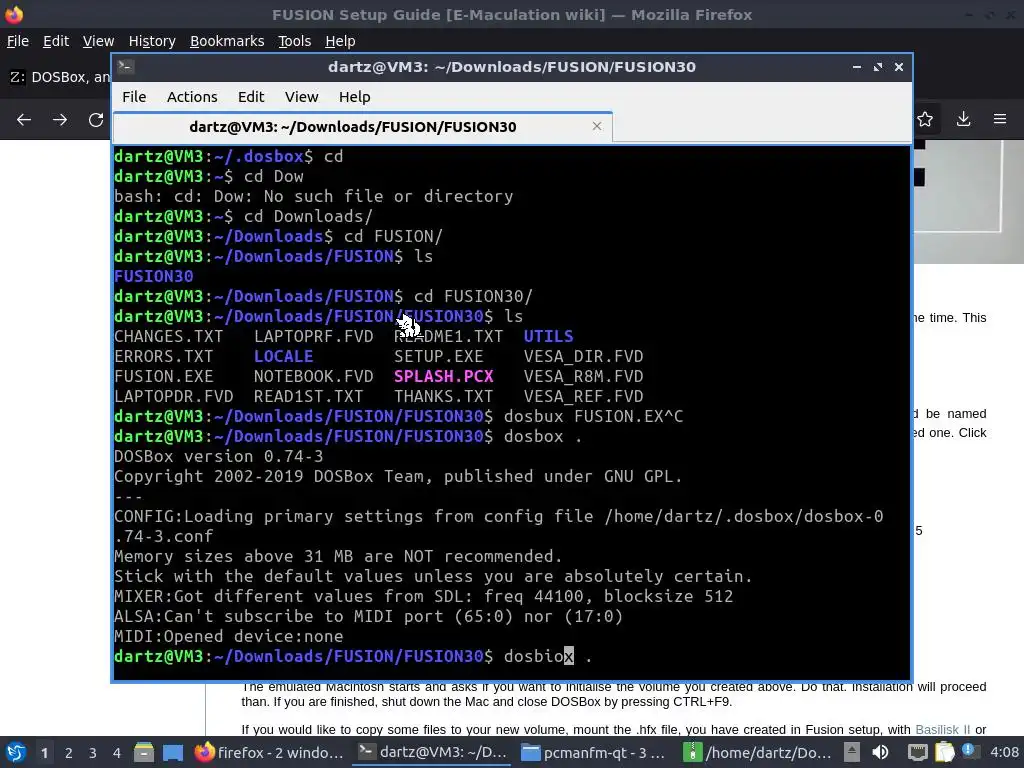The image size is (1024, 768).
Task: Click the terminal line 'MIDI:Opened device:none'
Action: (x=228, y=636)
